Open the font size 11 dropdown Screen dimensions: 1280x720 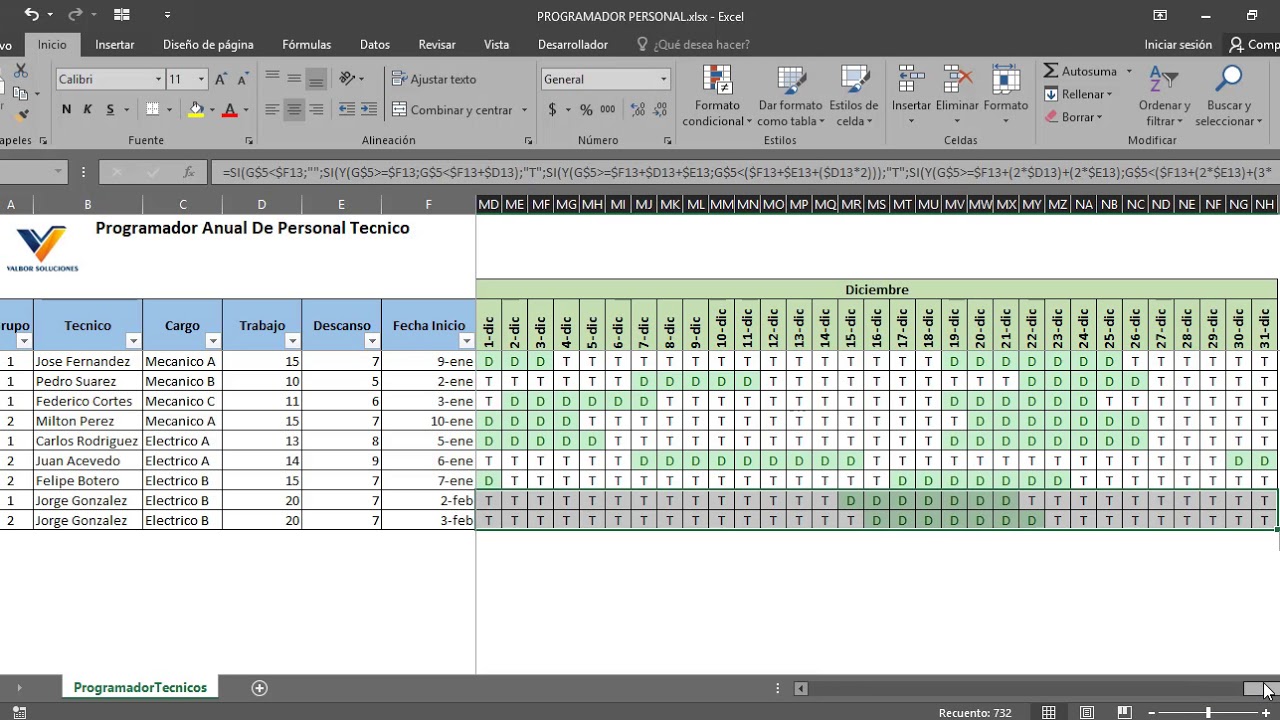tap(201, 79)
